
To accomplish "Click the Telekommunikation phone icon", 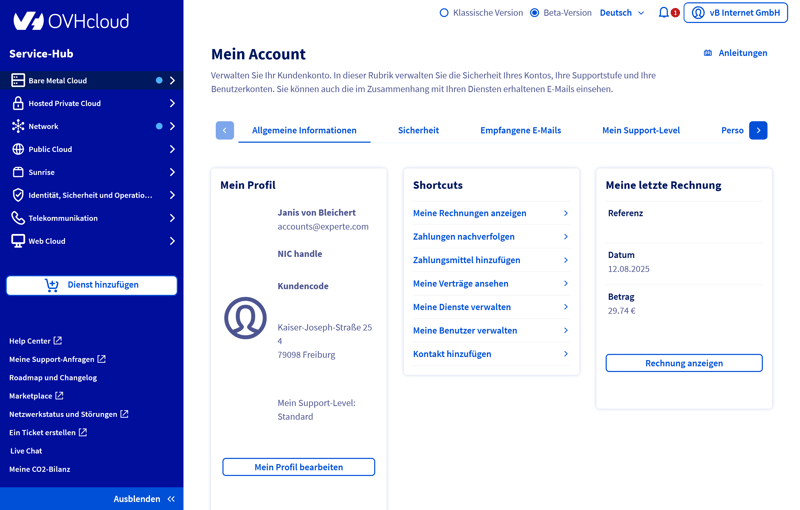I will pos(18,218).
